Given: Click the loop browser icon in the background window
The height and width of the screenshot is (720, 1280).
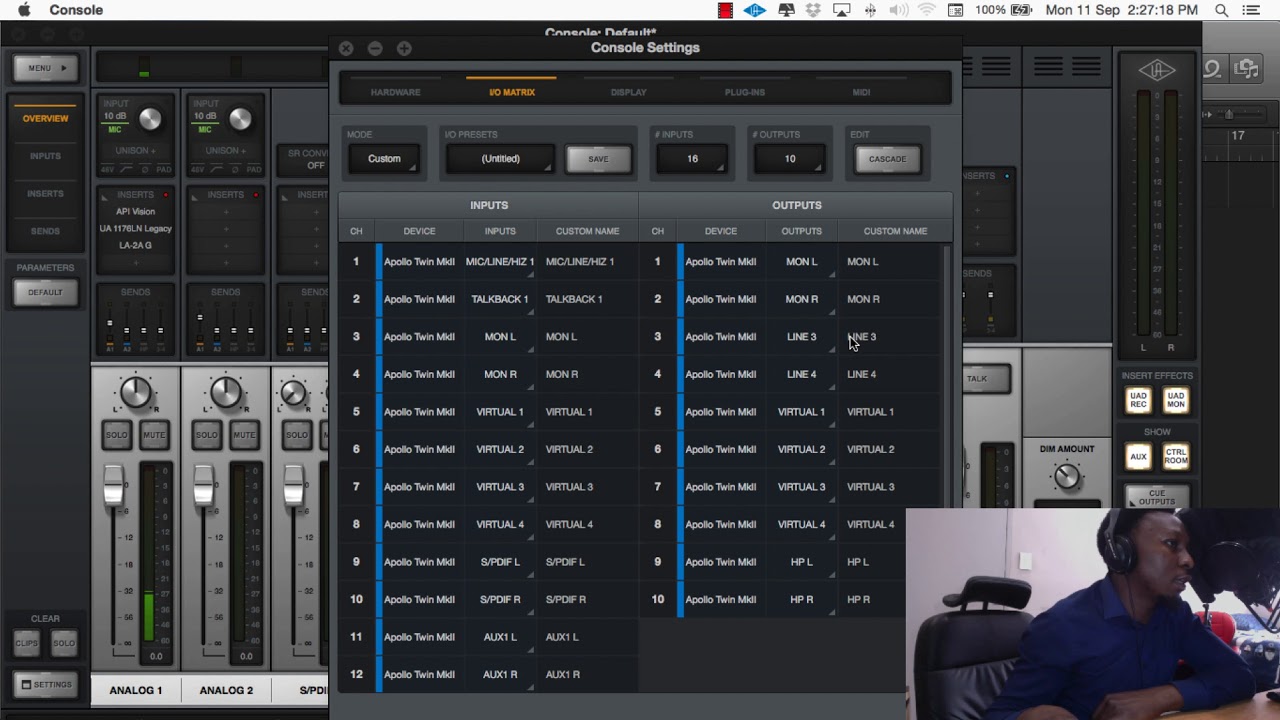Looking at the screenshot, I should [1212, 68].
